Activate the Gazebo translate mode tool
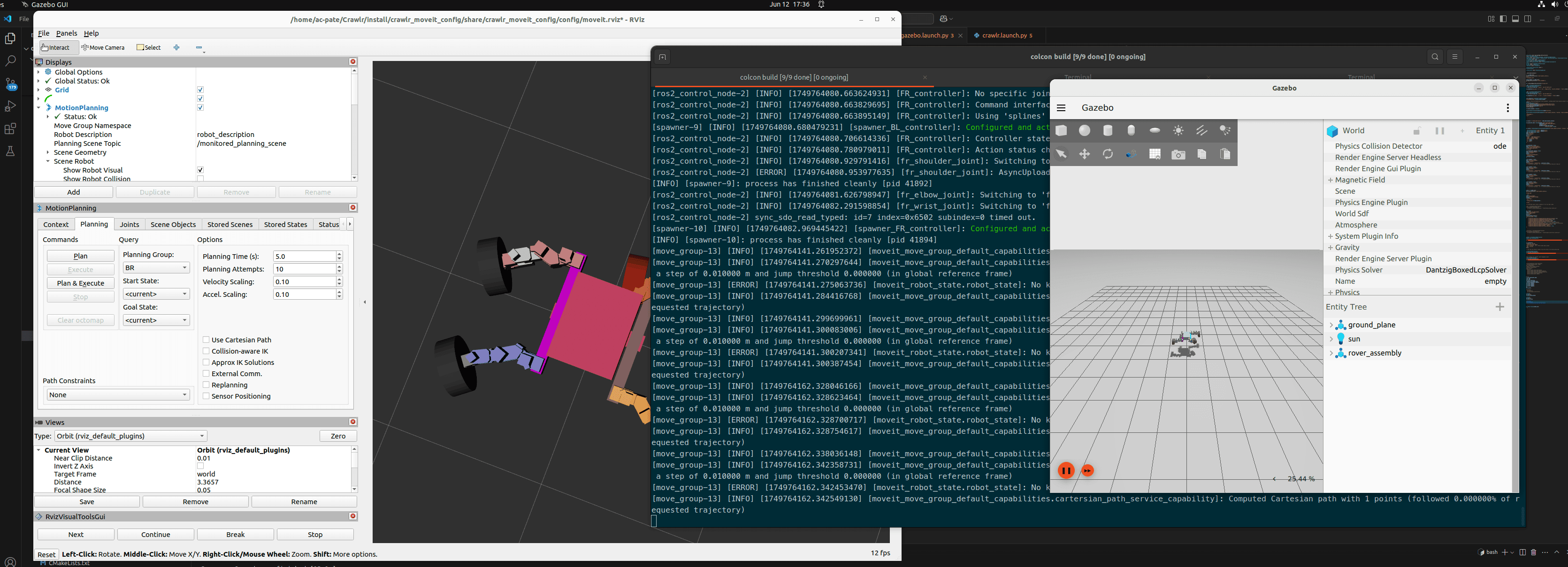 click(1085, 154)
